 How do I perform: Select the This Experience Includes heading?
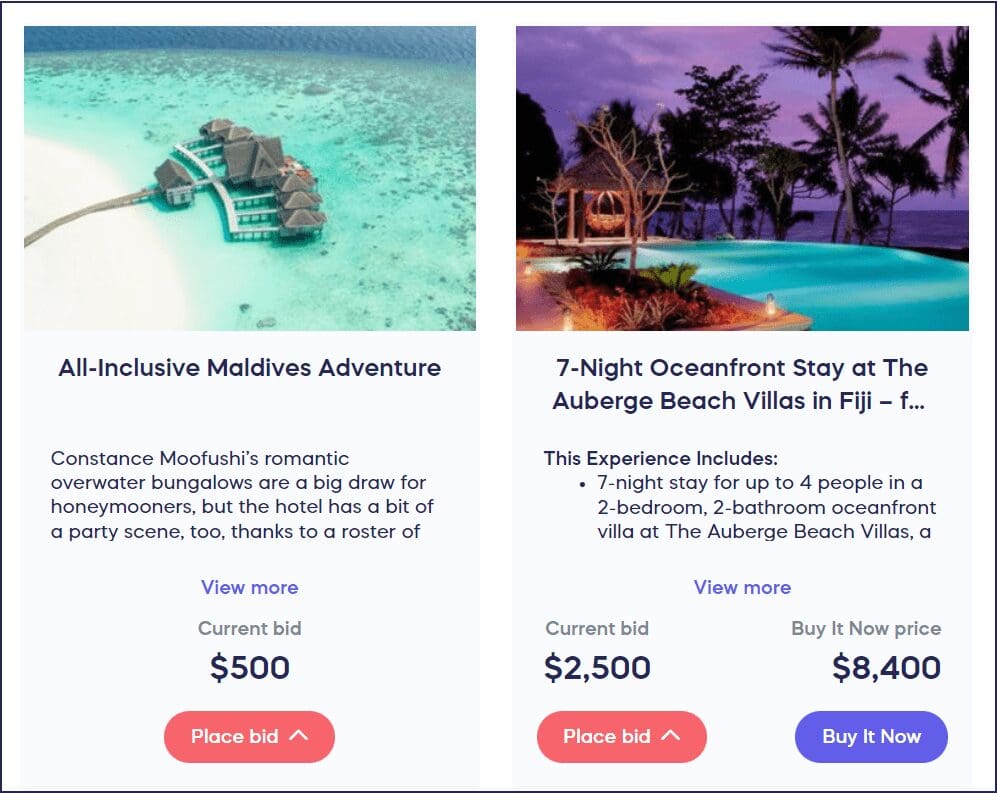click(660, 459)
